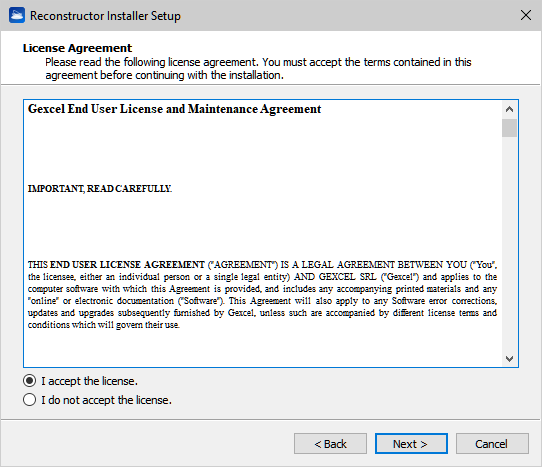Click the paragraph starting "THIS END USER LICENSE AGREEMENT"
The image size is (542, 467).
click(262, 295)
